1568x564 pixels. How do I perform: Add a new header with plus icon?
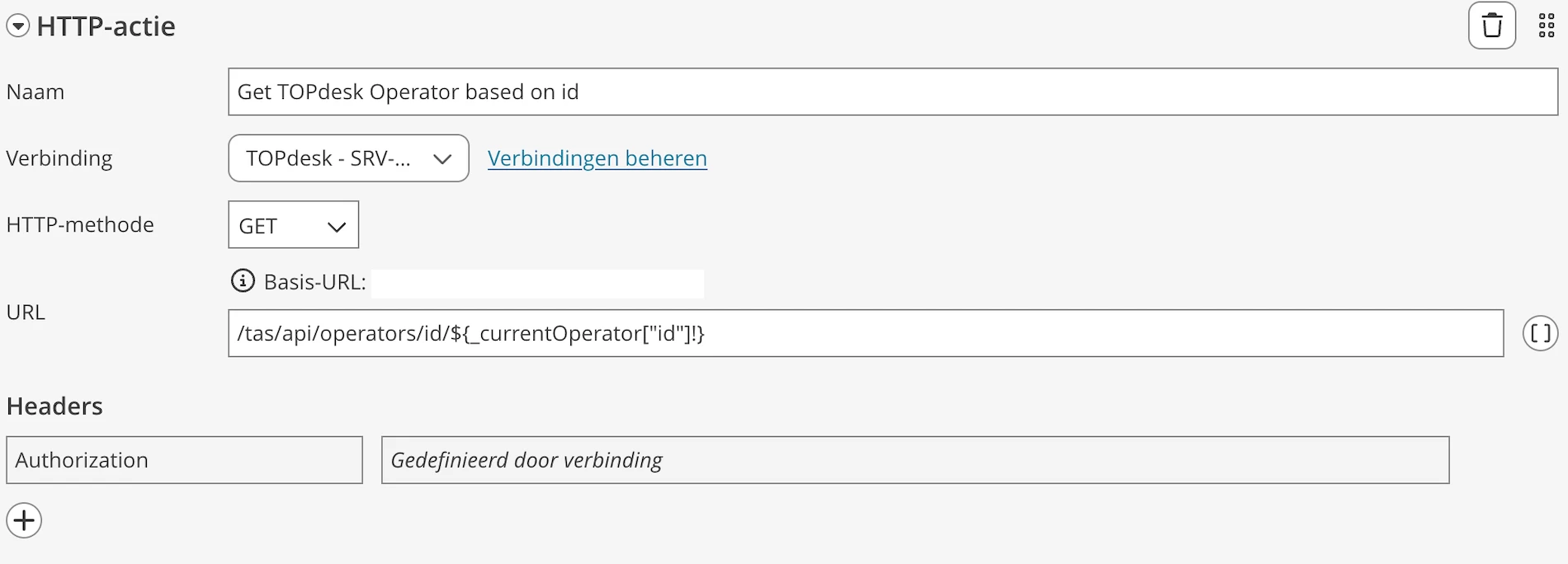click(x=24, y=520)
